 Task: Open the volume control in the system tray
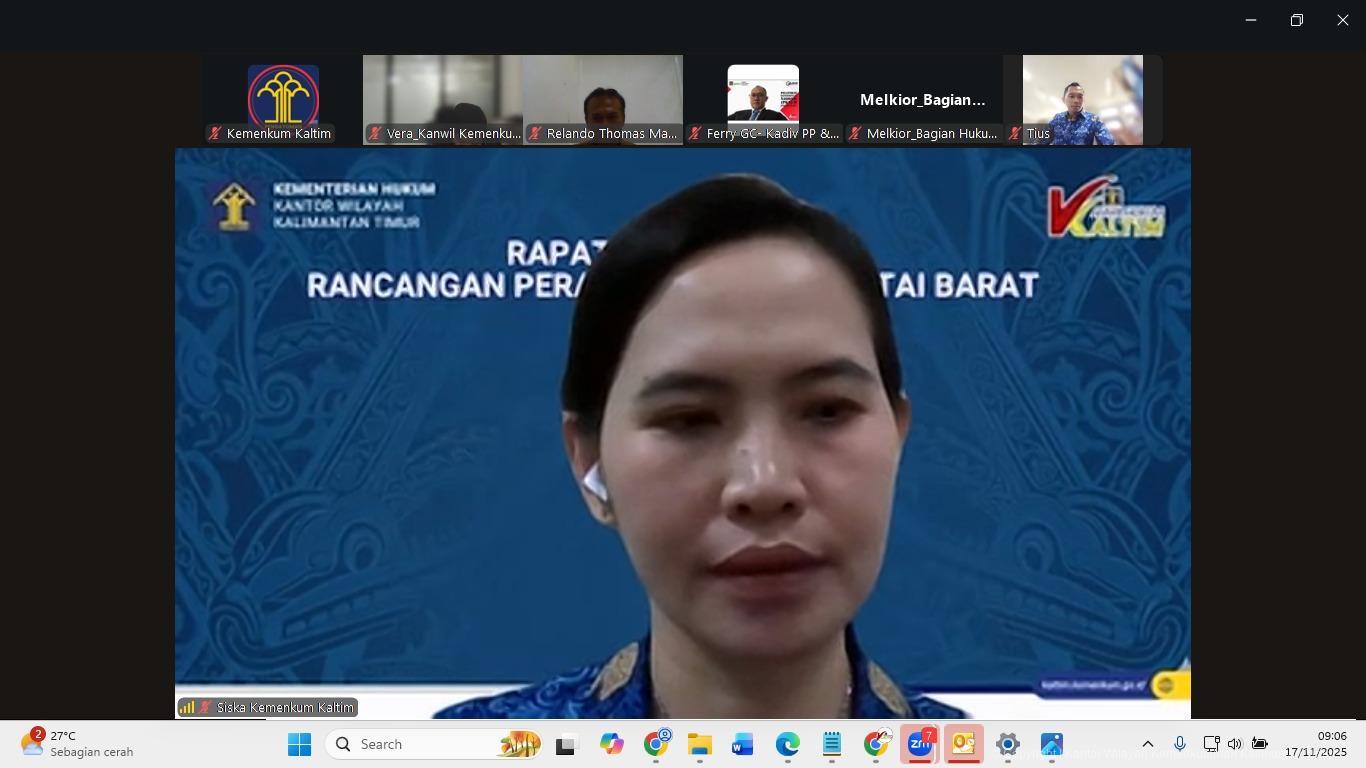click(x=1235, y=744)
